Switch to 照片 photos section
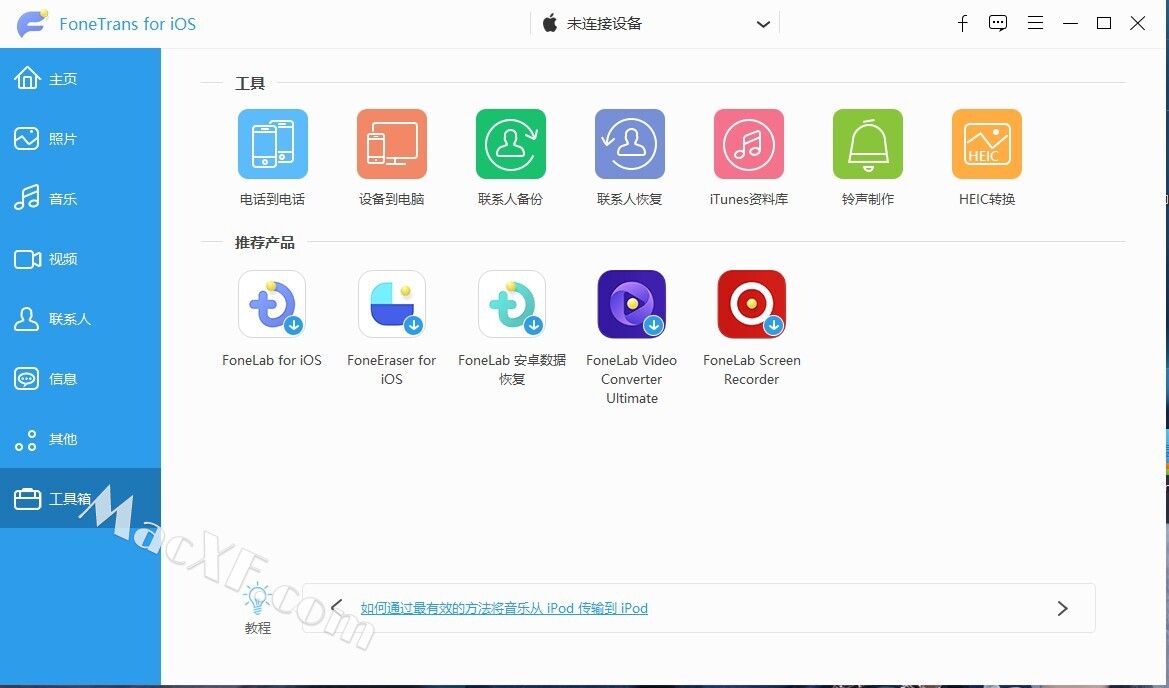This screenshot has width=1169, height=688. [81, 139]
